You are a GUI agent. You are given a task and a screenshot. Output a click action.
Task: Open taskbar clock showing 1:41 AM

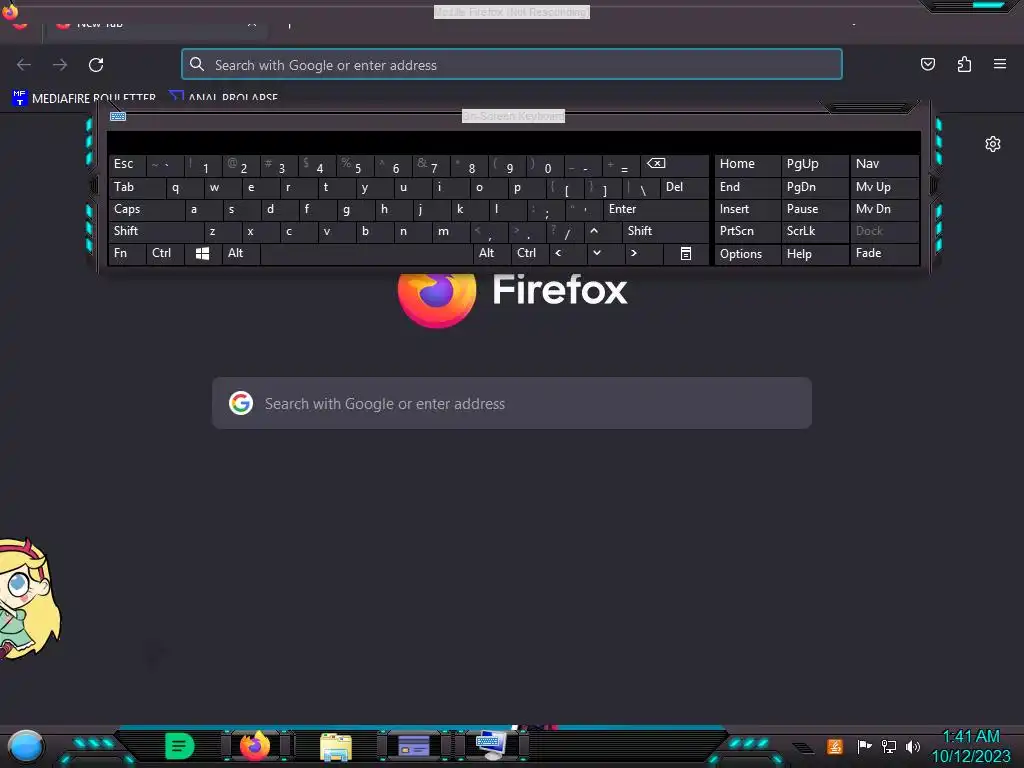tap(971, 746)
